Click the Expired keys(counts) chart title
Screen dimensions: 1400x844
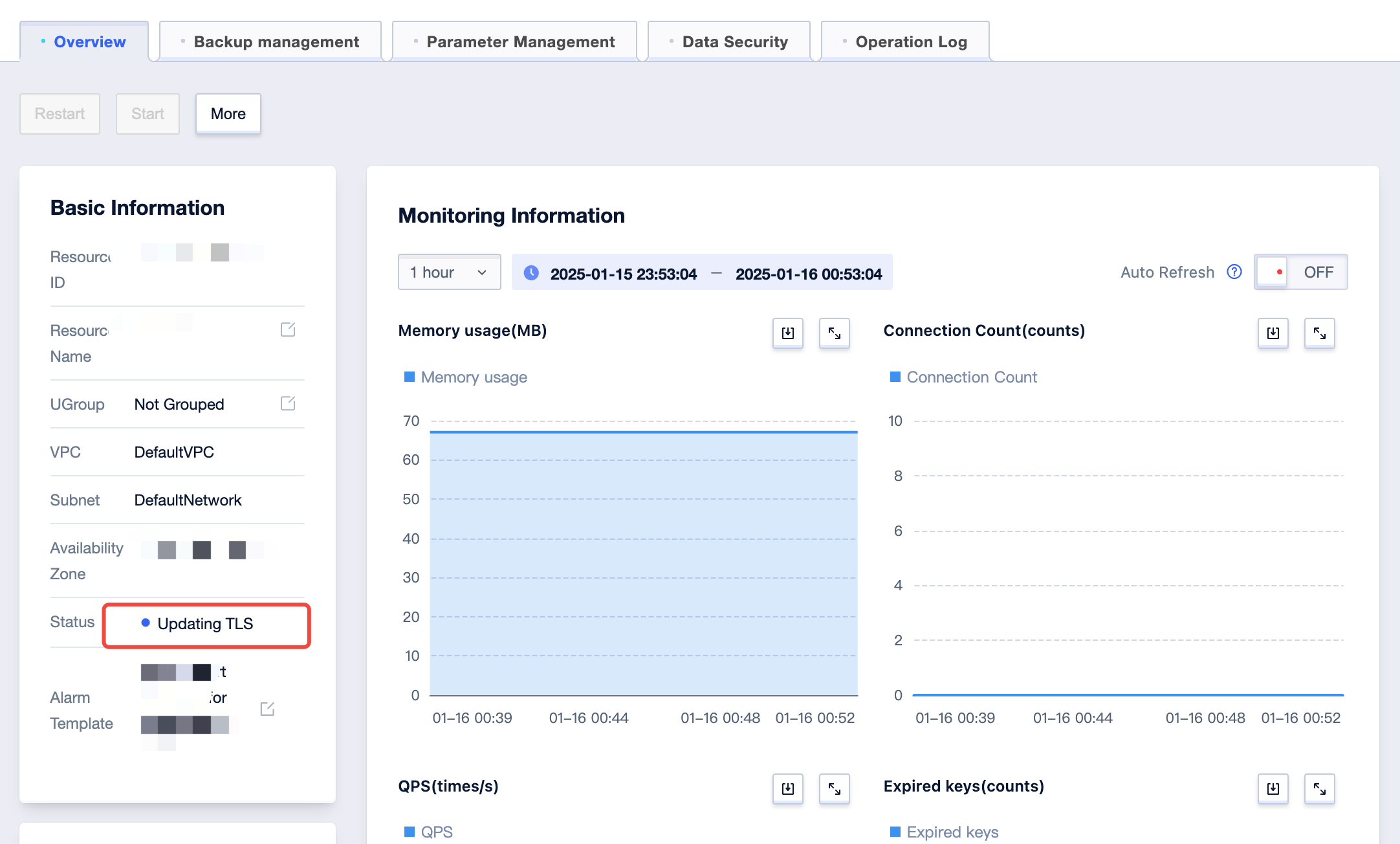(964, 786)
